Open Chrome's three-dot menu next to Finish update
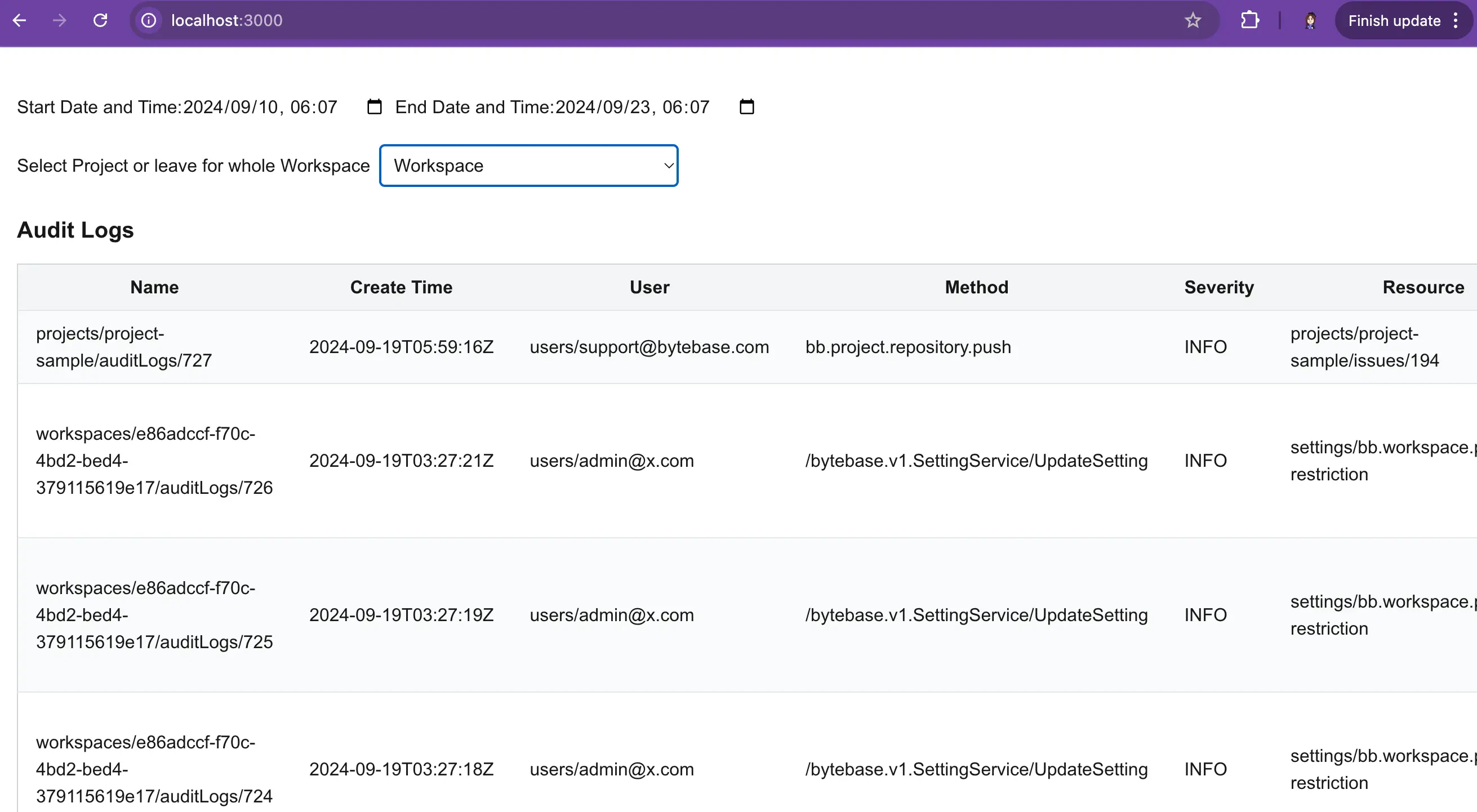The image size is (1477, 812). [1456, 20]
